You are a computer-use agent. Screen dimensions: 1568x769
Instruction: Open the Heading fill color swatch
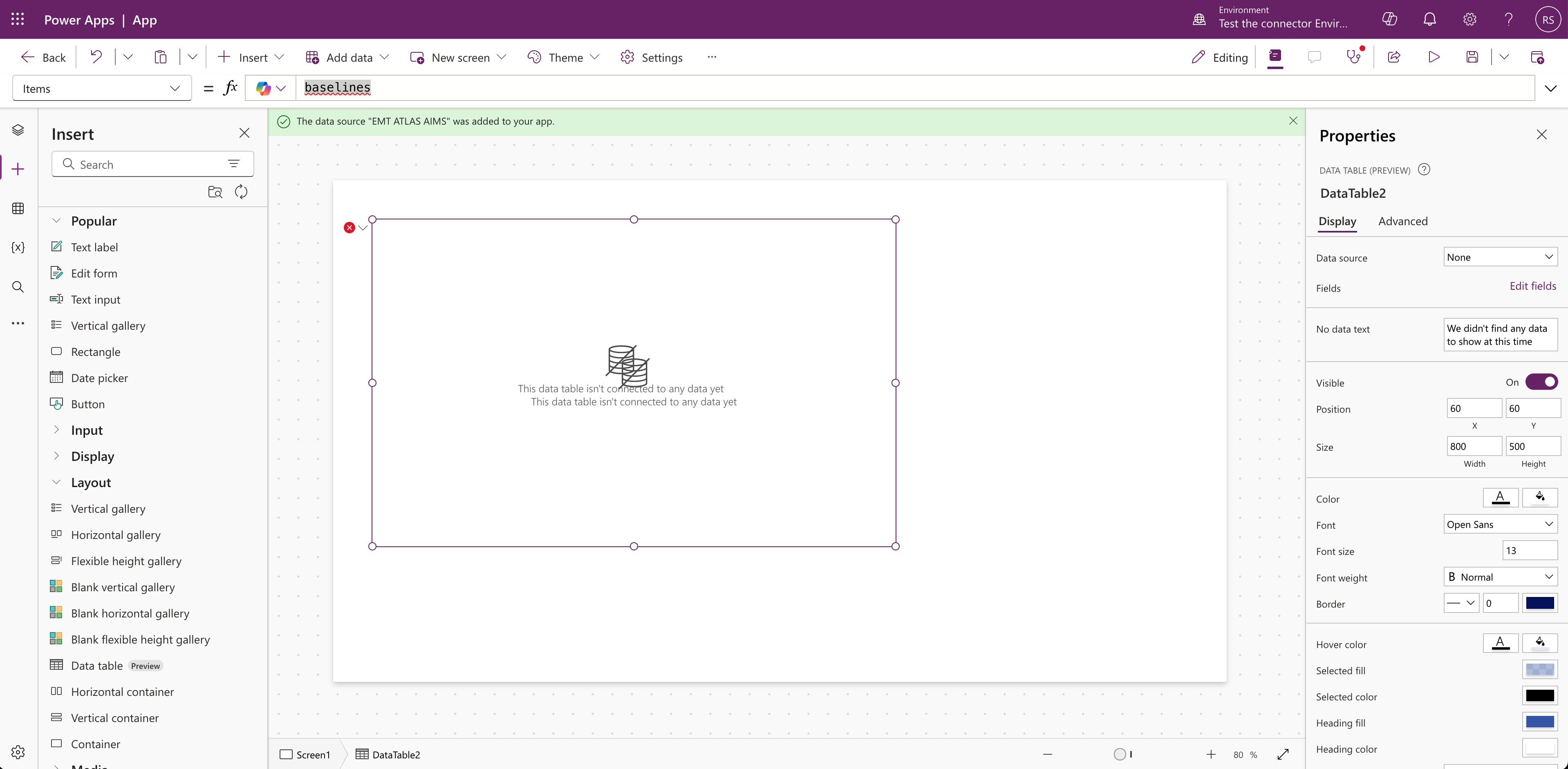click(x=1539, y=722)
